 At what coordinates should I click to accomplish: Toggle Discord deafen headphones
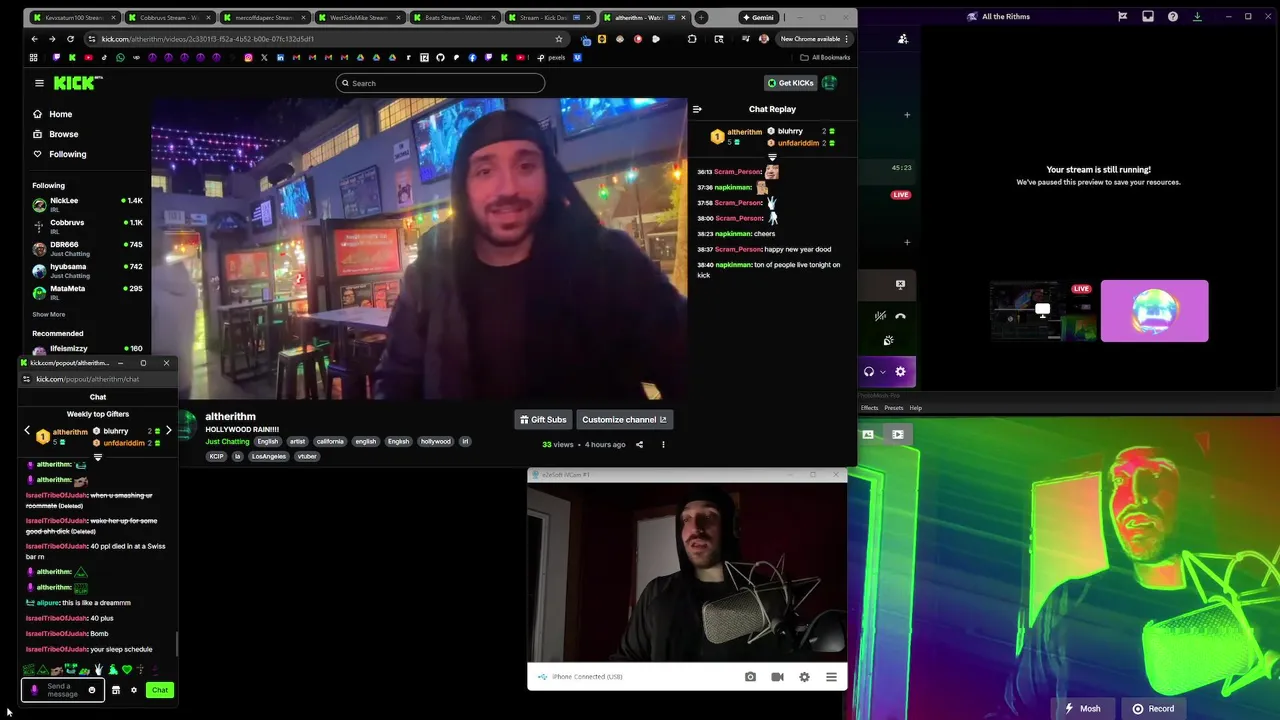(x=869, y=372)
